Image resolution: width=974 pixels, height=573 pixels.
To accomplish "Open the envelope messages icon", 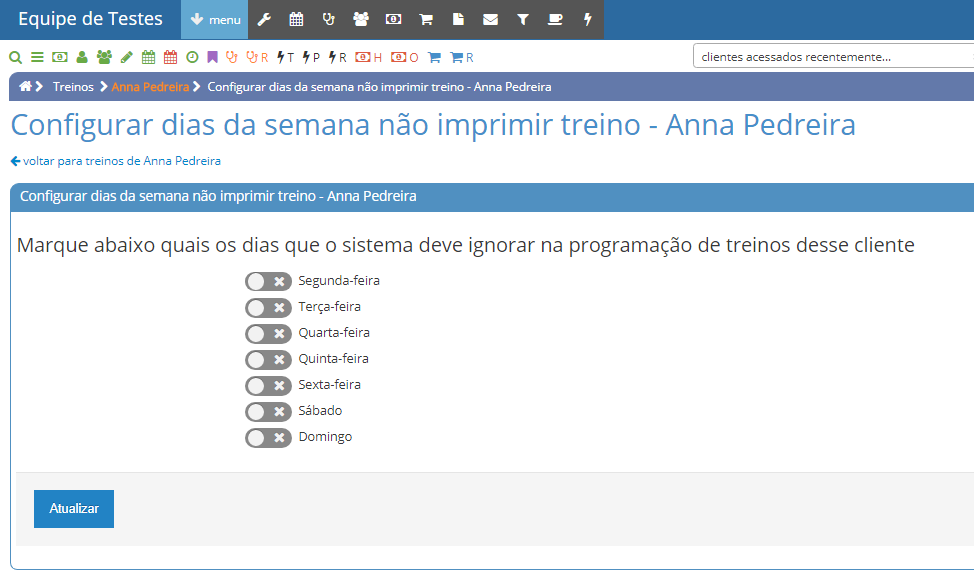I will point(490,19).
